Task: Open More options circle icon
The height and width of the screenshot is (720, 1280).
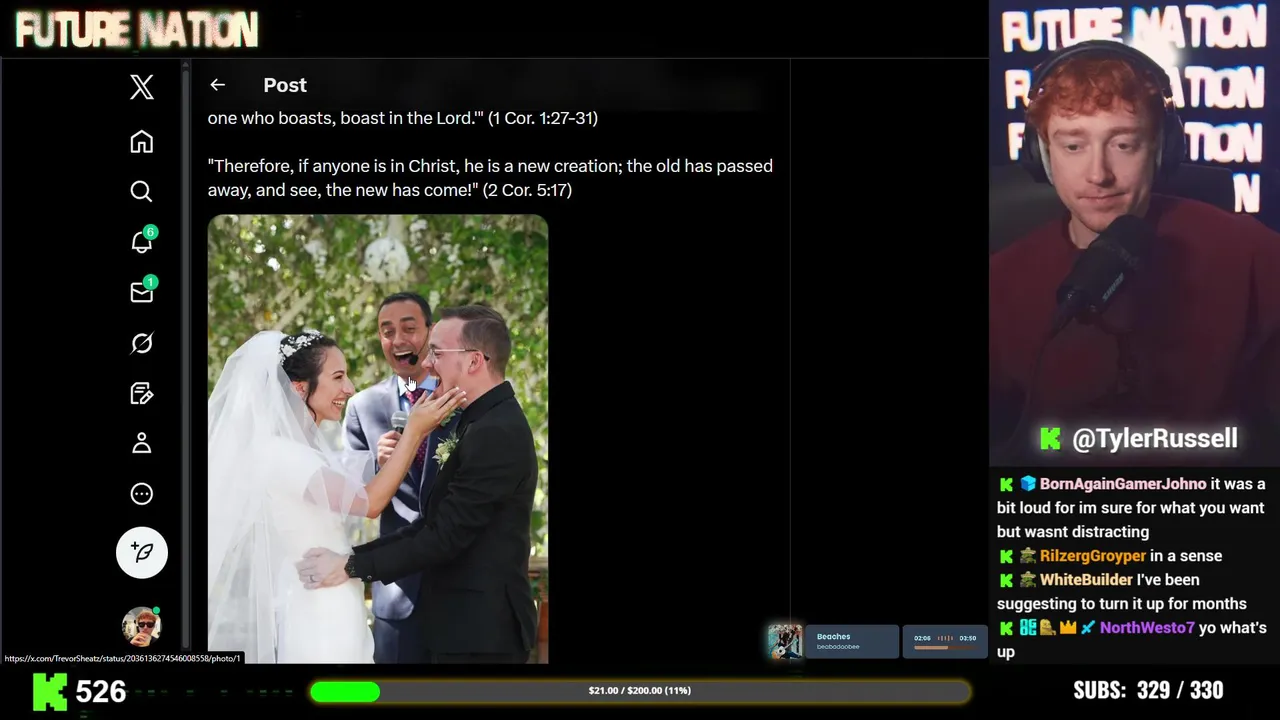Action: [x=142, y=494]
